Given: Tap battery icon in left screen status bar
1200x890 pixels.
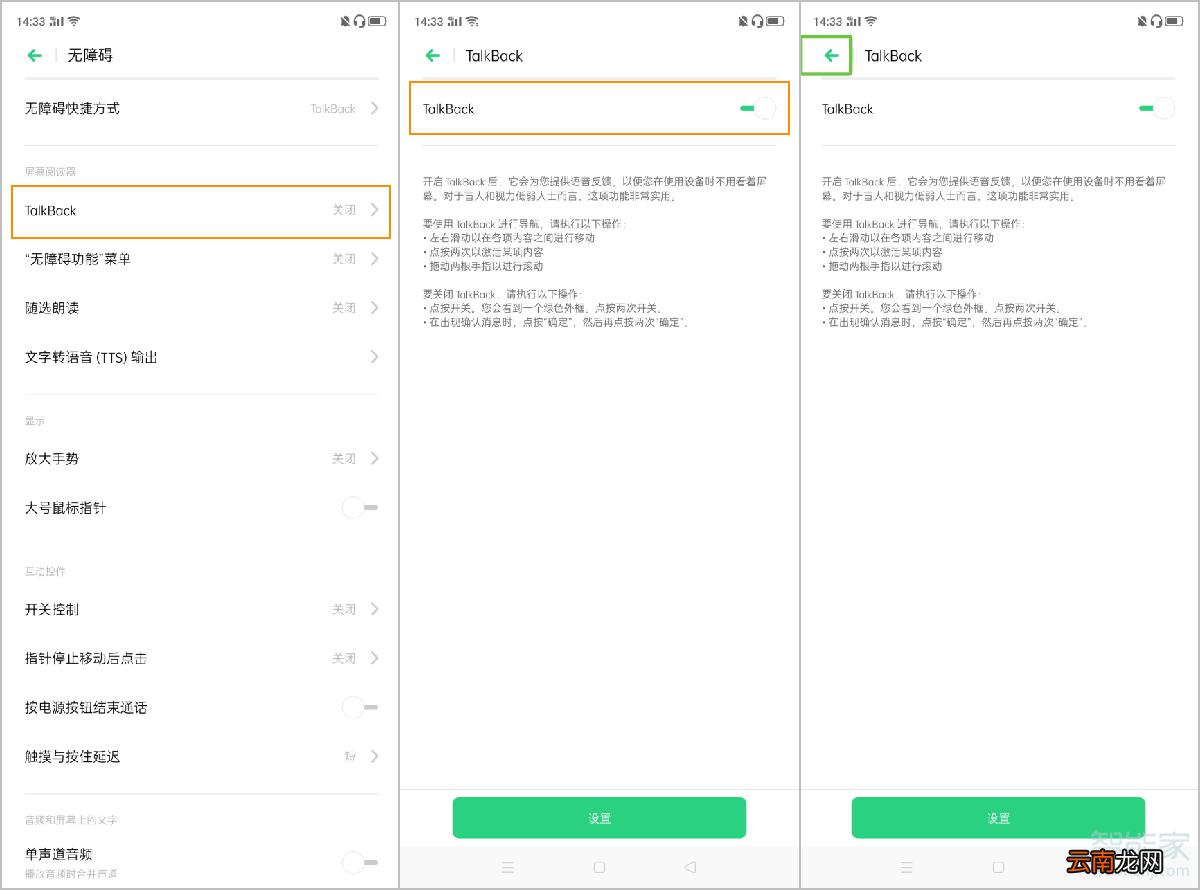Looking at the screenshot, I should (x=377, y=21).
